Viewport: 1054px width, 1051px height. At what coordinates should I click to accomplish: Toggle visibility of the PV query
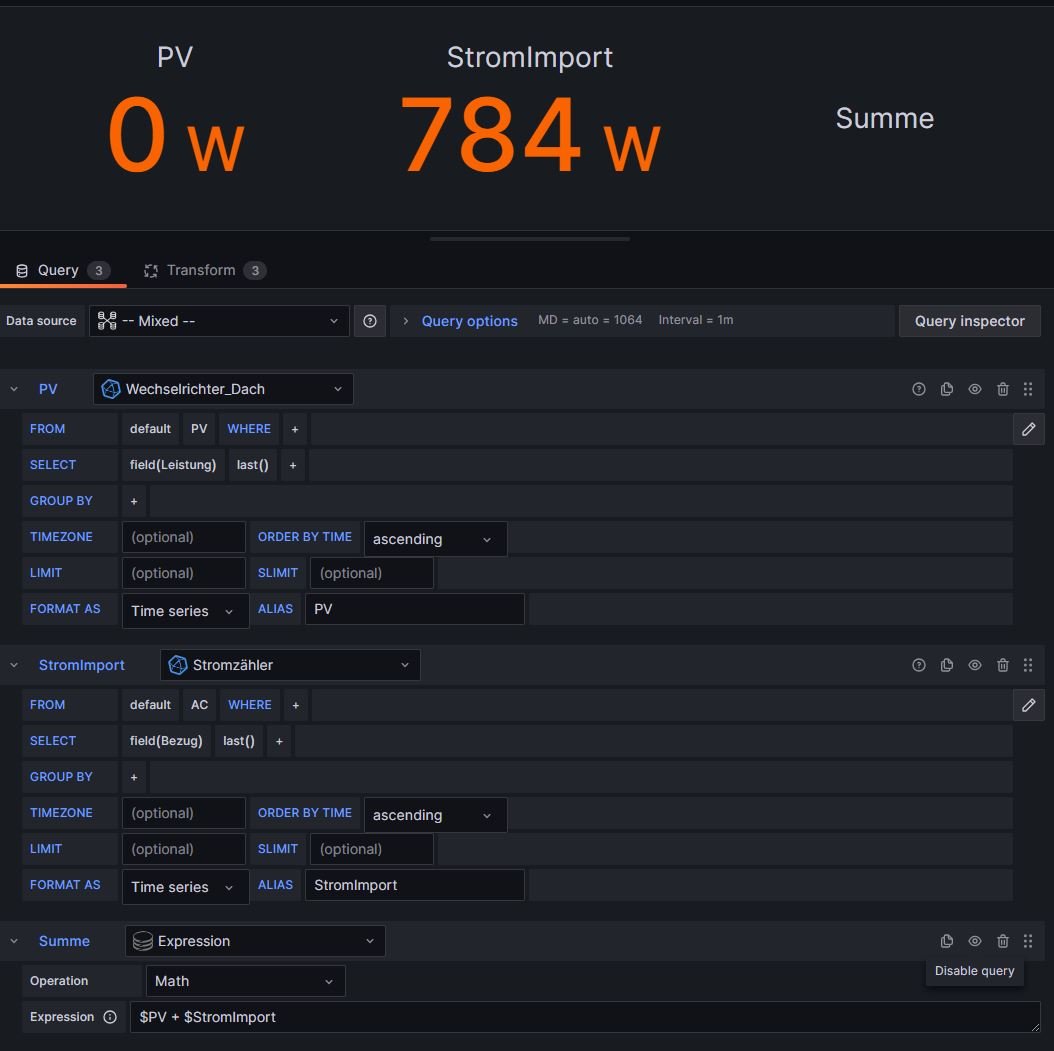(x=975, y=389)
